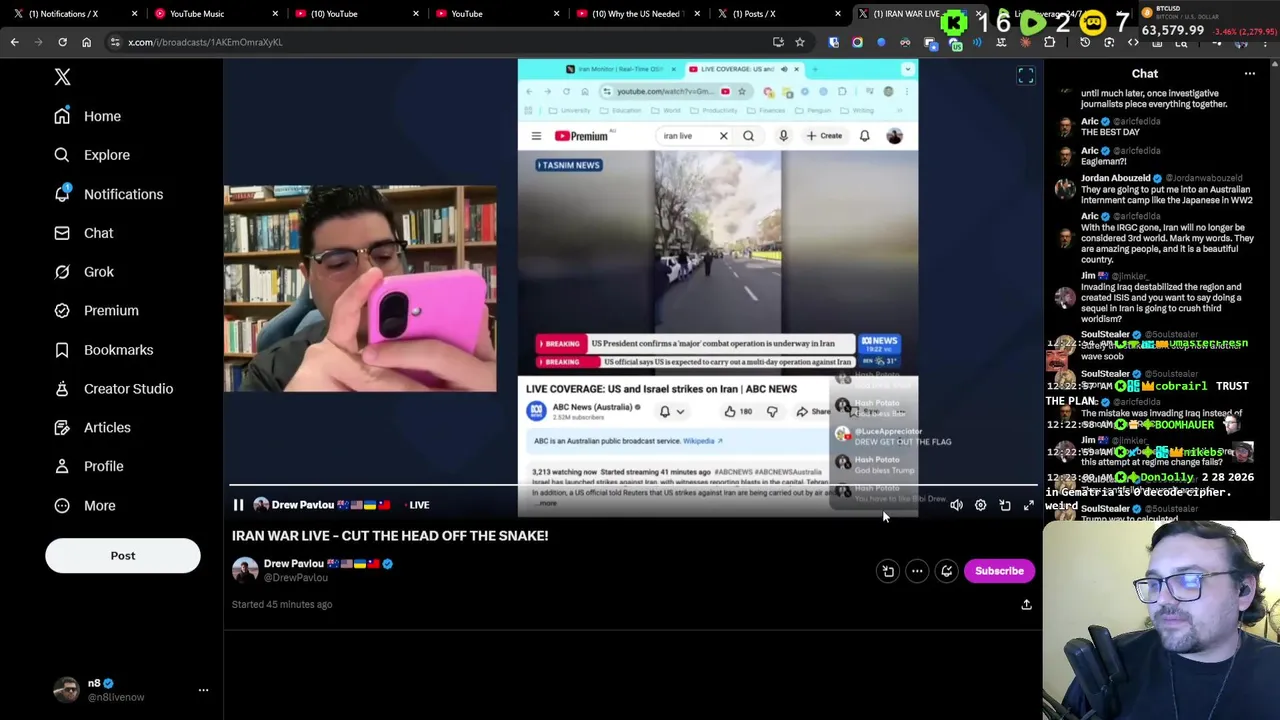Open Premium in the sidebar

click(96, 311)
